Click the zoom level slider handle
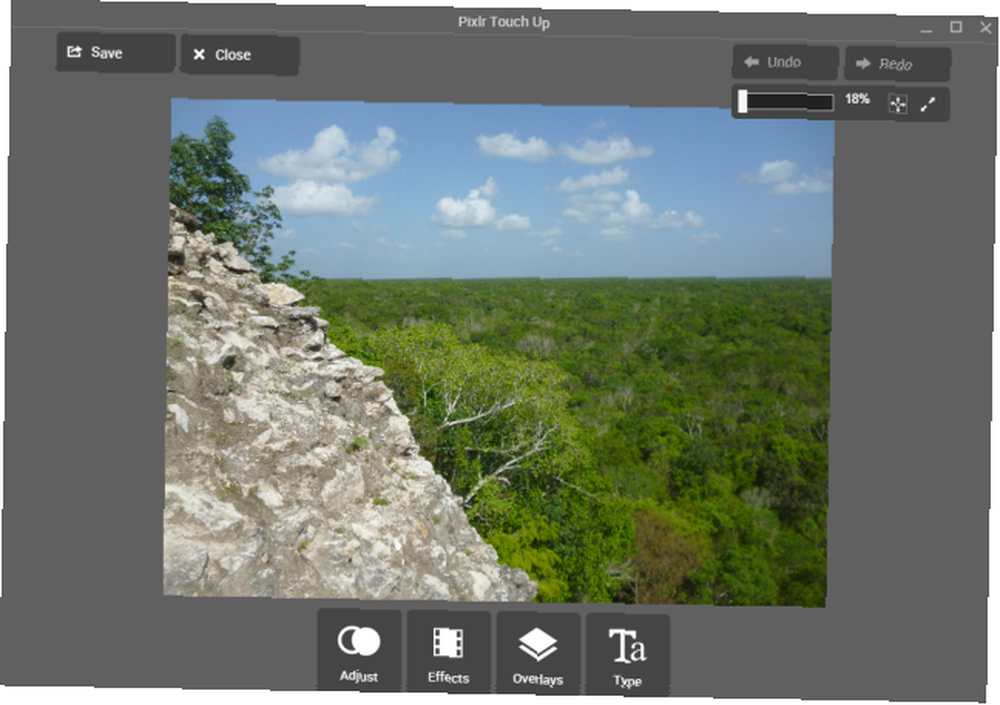Viewport: 1000px width, 705px height. point(742,101)
